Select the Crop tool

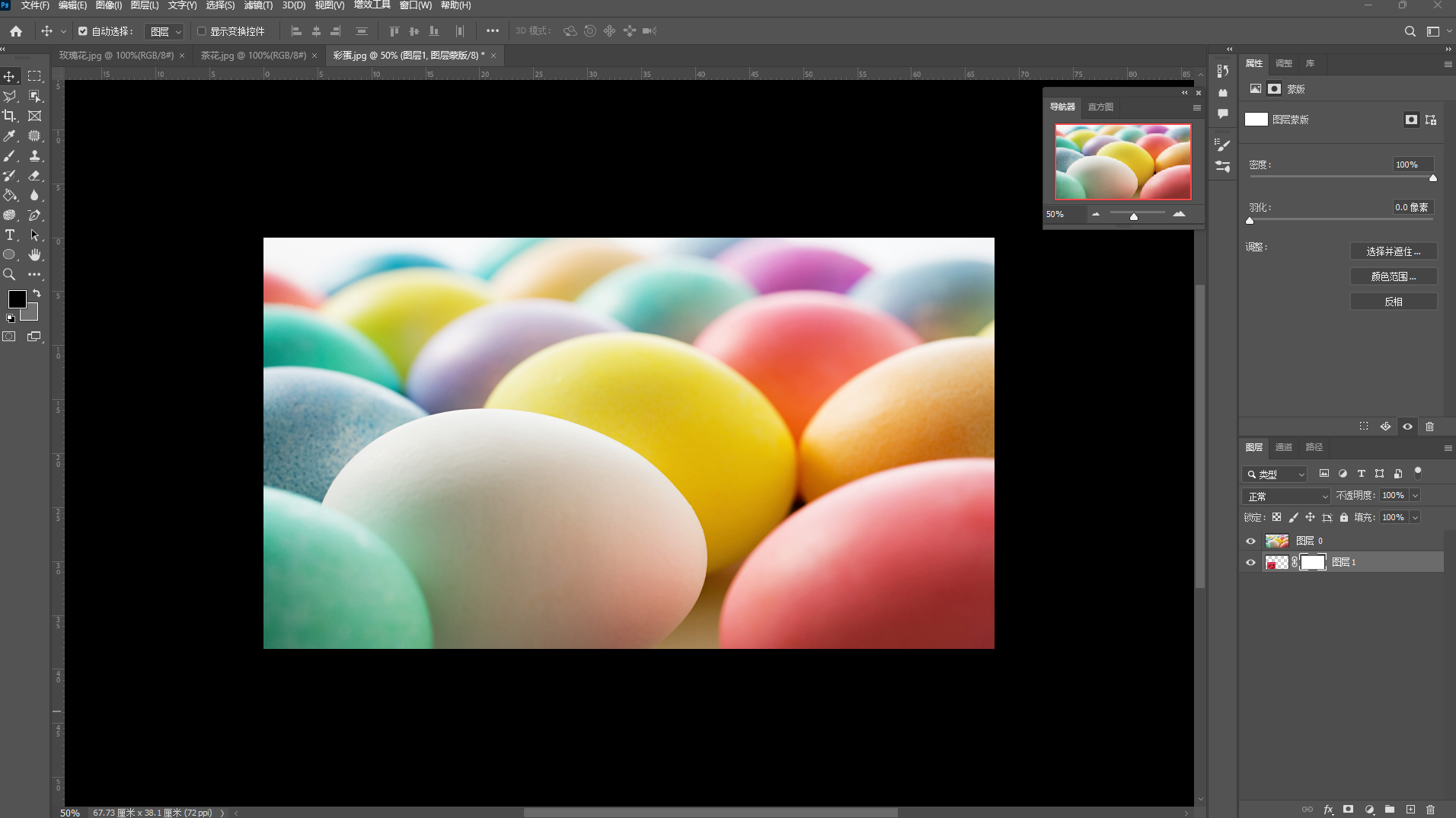[10, 116]
